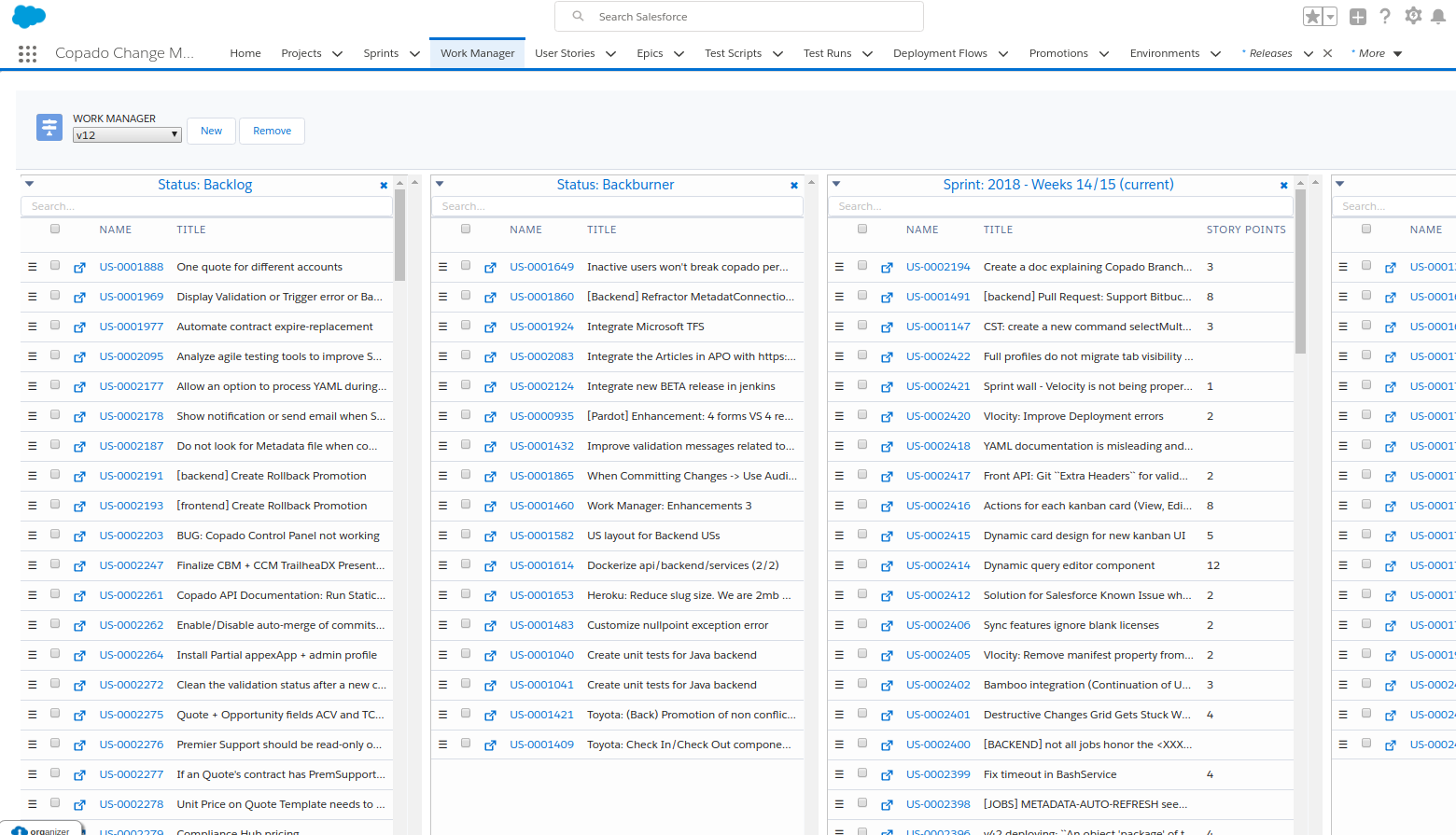Screen dimensions: 1456x835
Task: Switch to the Test Runs tab
Action: pyautogui.click(x=827, y=53)
